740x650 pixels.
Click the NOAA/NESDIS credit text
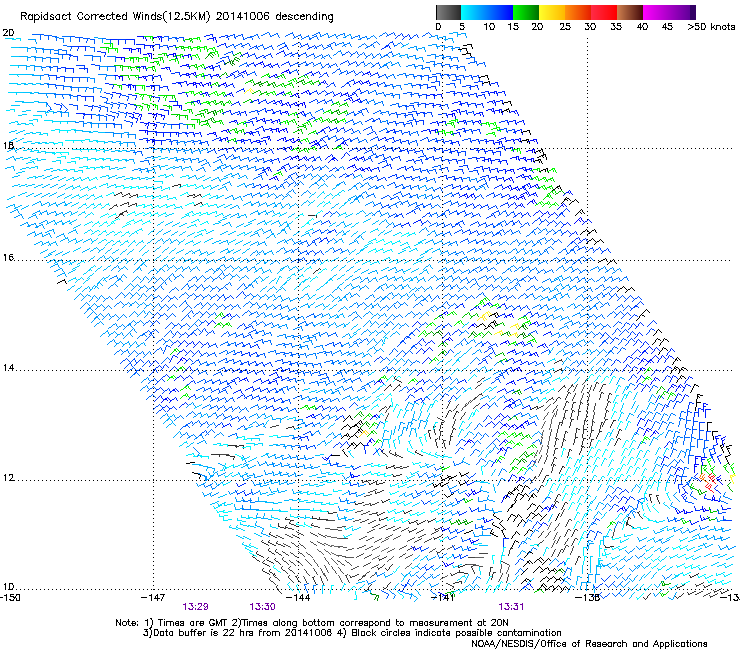(x=589, y=644)
